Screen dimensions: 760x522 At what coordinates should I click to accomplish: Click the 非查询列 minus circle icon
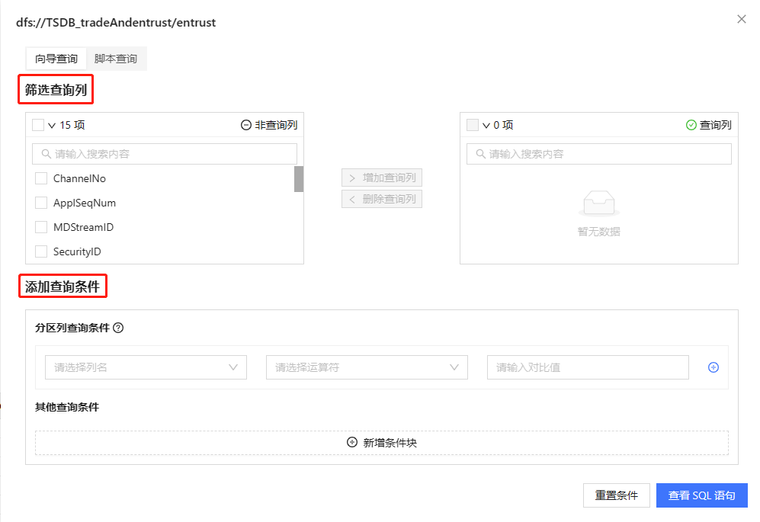246,126
